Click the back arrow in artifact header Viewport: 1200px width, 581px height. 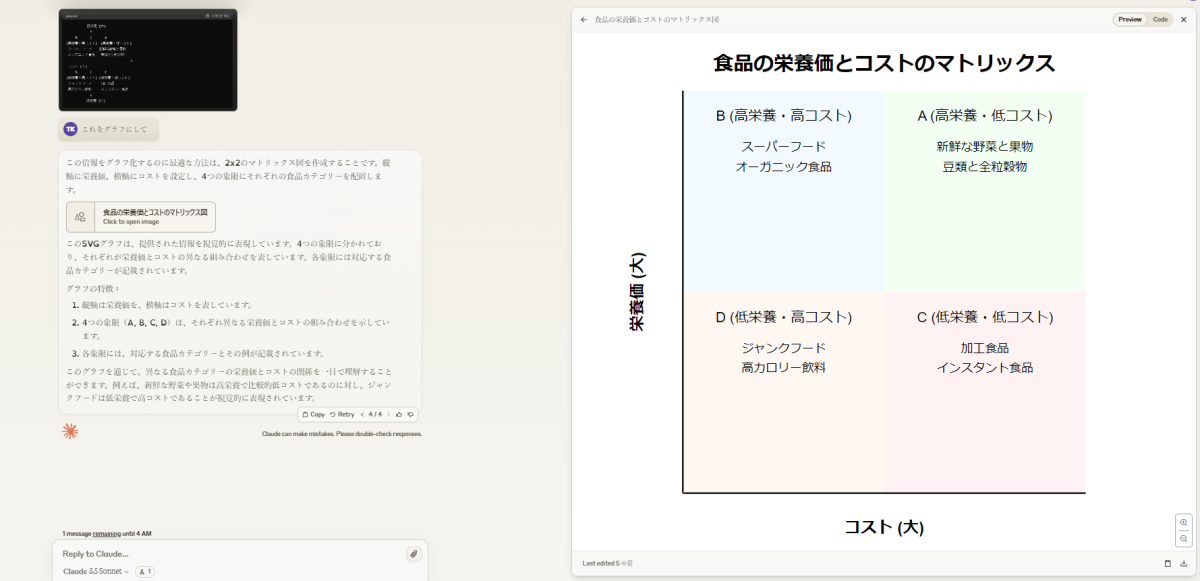click(584, 19)
